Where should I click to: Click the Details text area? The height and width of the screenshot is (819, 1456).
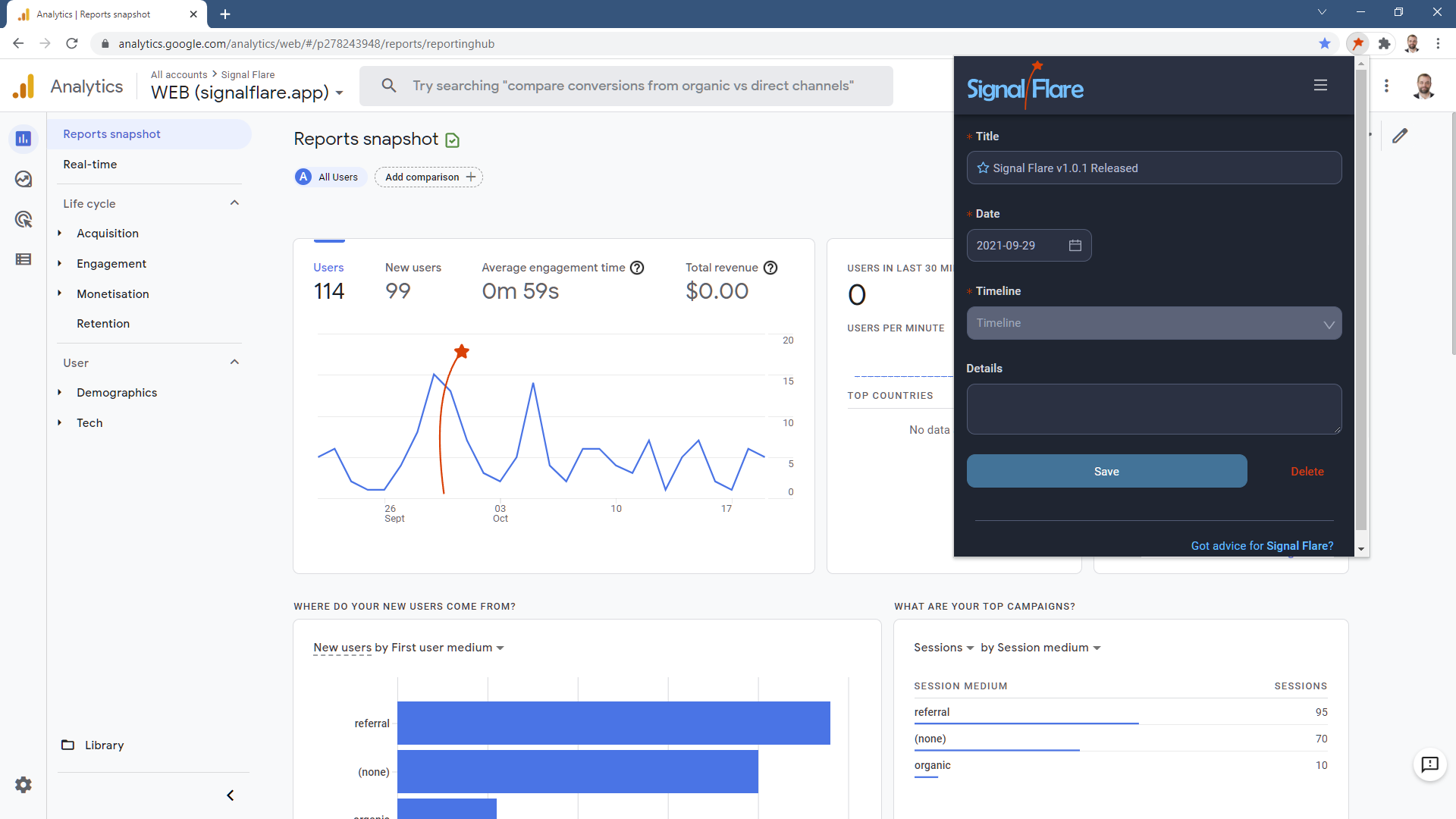[x=1153, y=409]
